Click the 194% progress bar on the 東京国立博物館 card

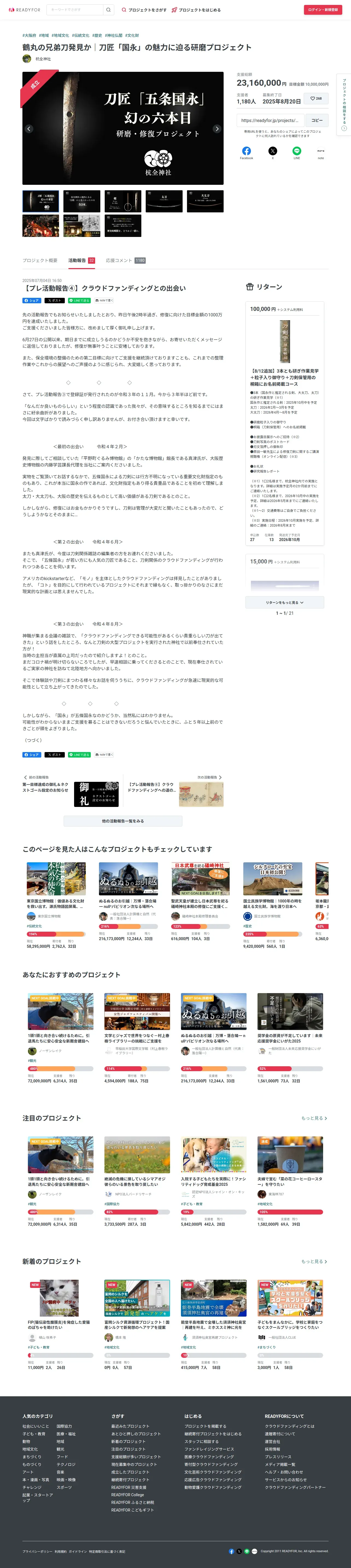tap(56, 934)
